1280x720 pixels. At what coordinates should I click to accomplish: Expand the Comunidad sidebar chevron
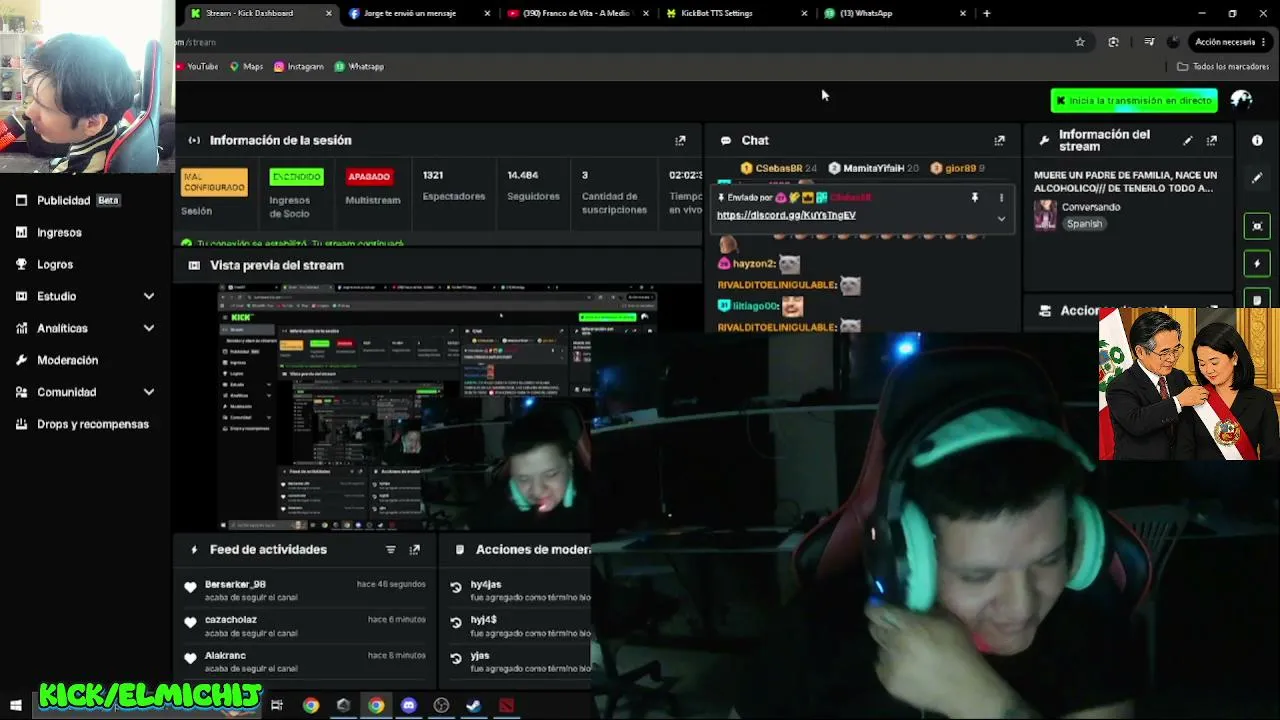[149, 392]
